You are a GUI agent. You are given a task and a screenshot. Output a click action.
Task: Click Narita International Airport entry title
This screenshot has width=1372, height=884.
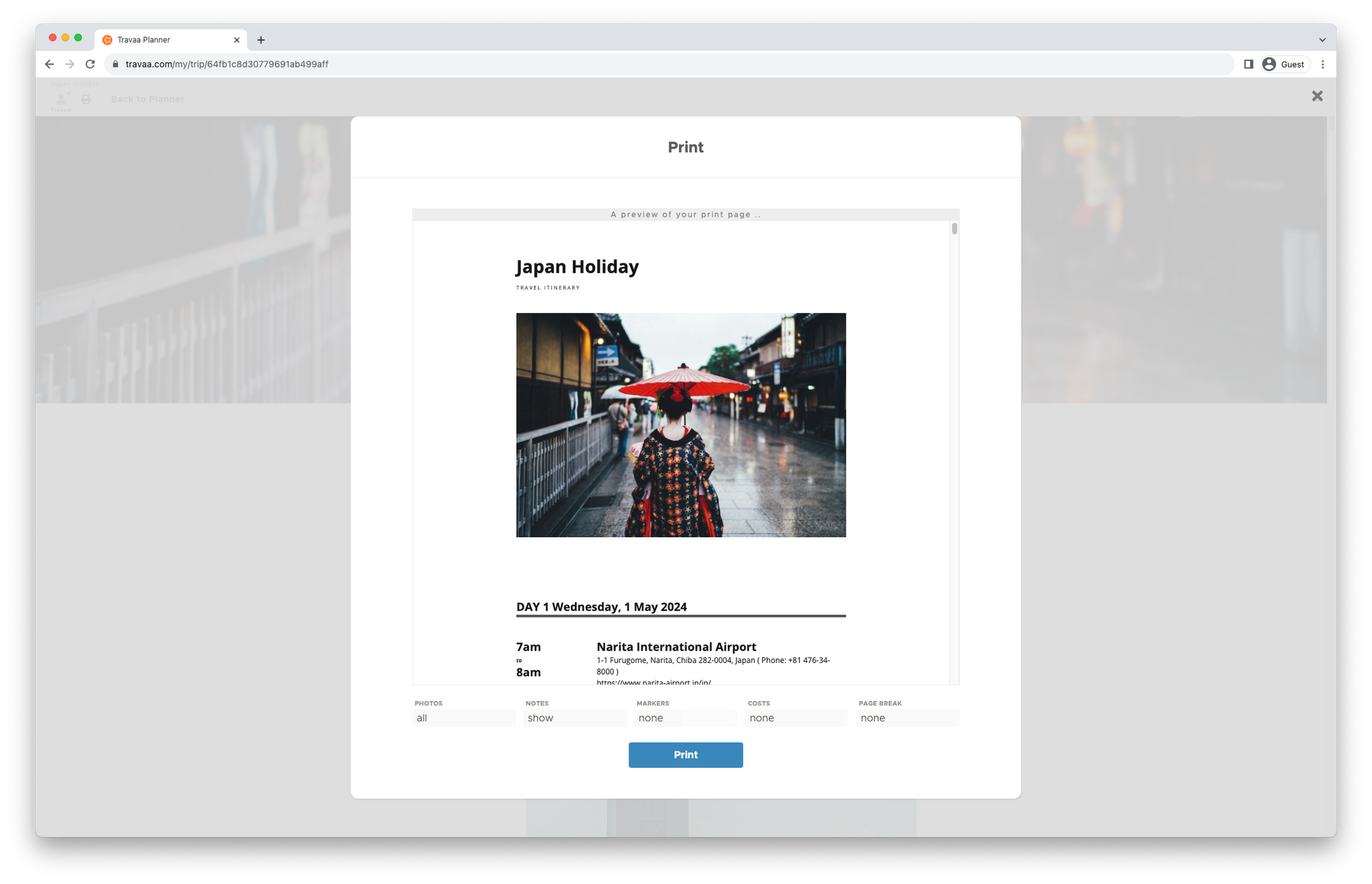(676, 646)
